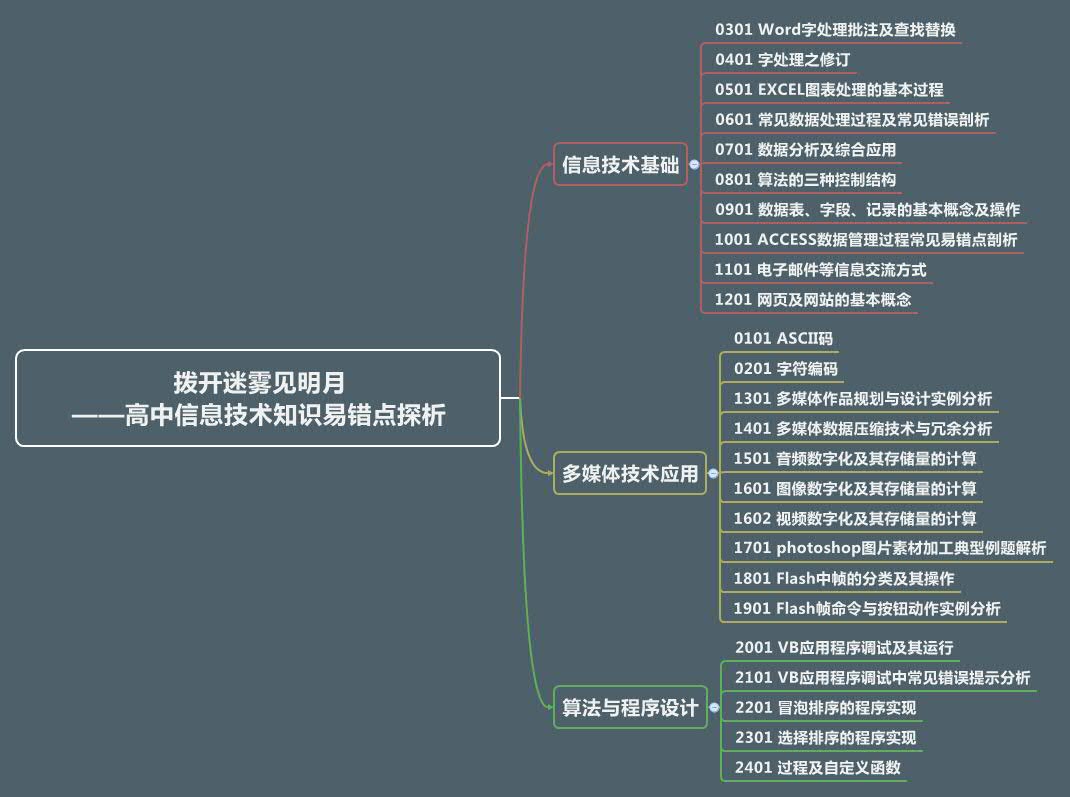Collapse the 多媒体技术应用 branch

pyautogui.click(x=712, y=474)
